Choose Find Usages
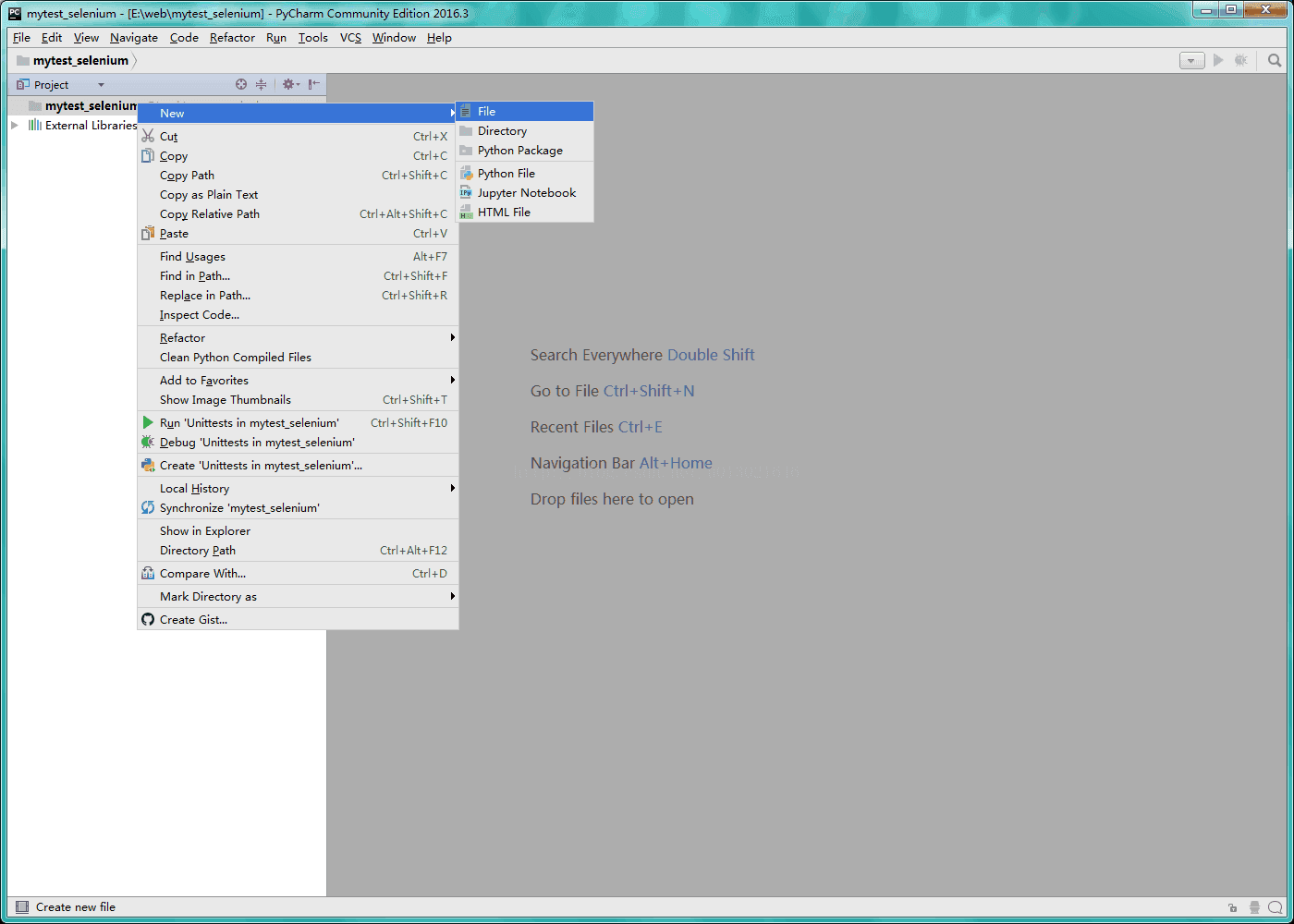The height and width of the screenshot is (924, 1294). point(298,256)
